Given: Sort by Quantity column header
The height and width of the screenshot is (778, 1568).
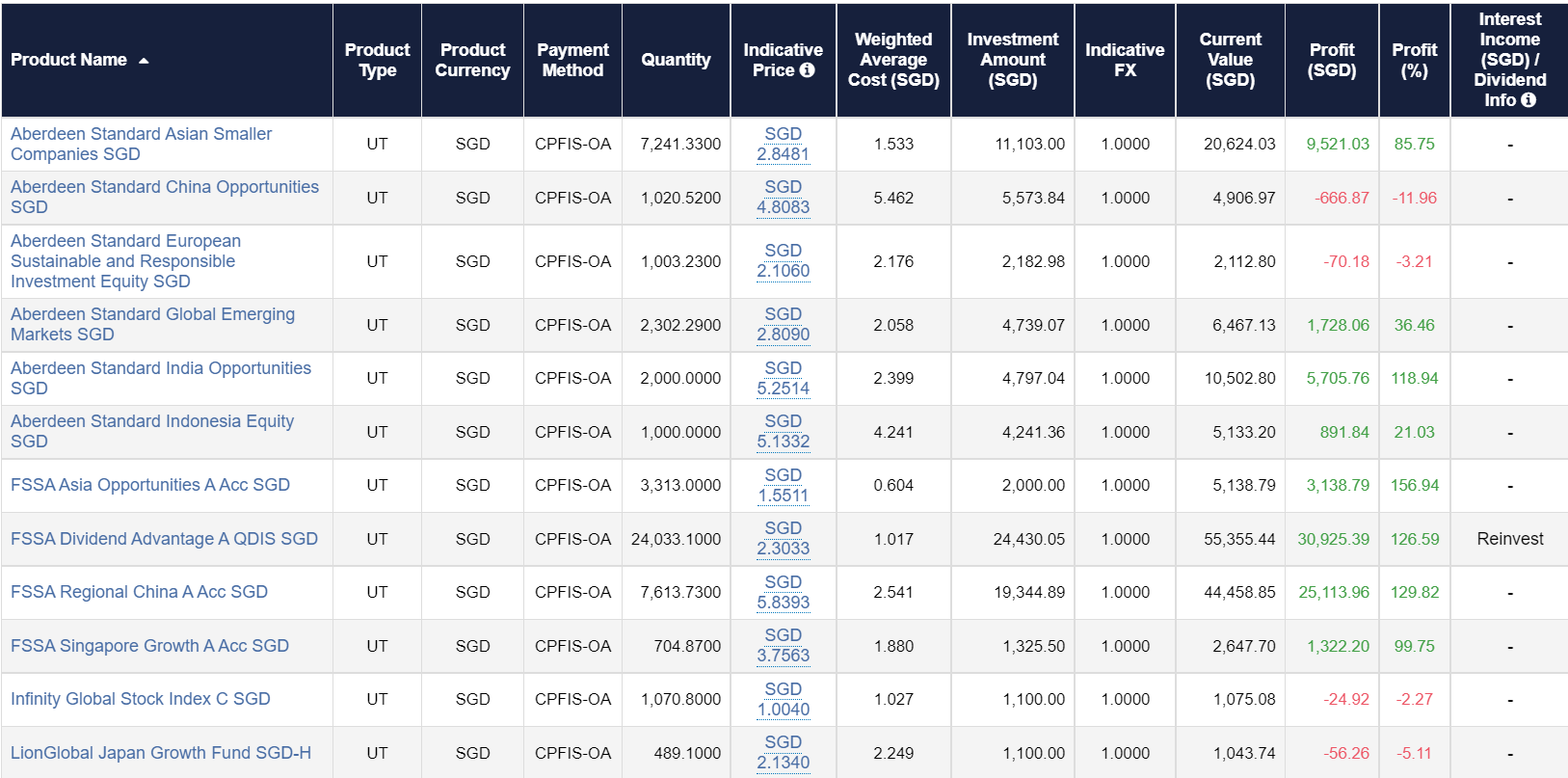Looking at the screenshot, I should click(x=676, y=60).
